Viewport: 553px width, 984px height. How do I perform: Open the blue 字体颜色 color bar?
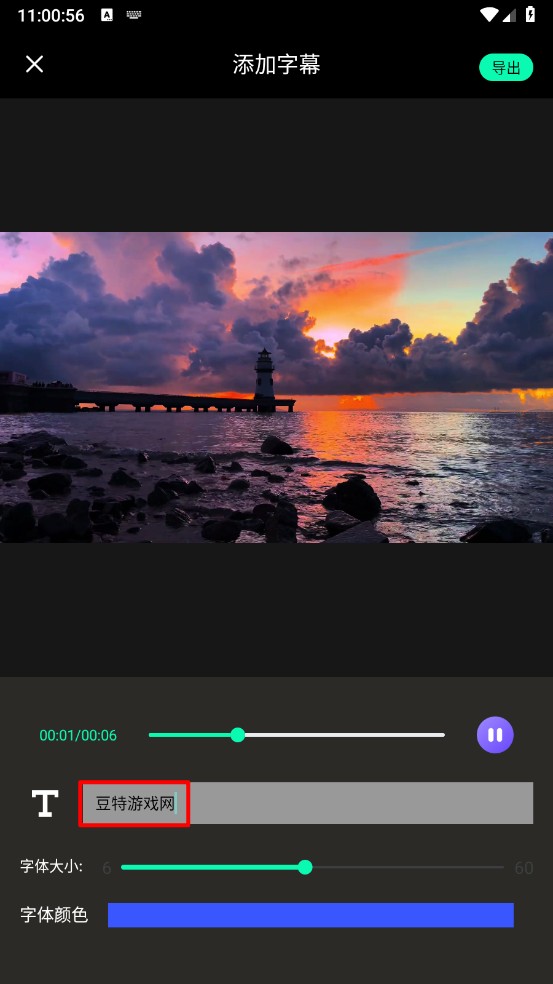pos(311,915)
